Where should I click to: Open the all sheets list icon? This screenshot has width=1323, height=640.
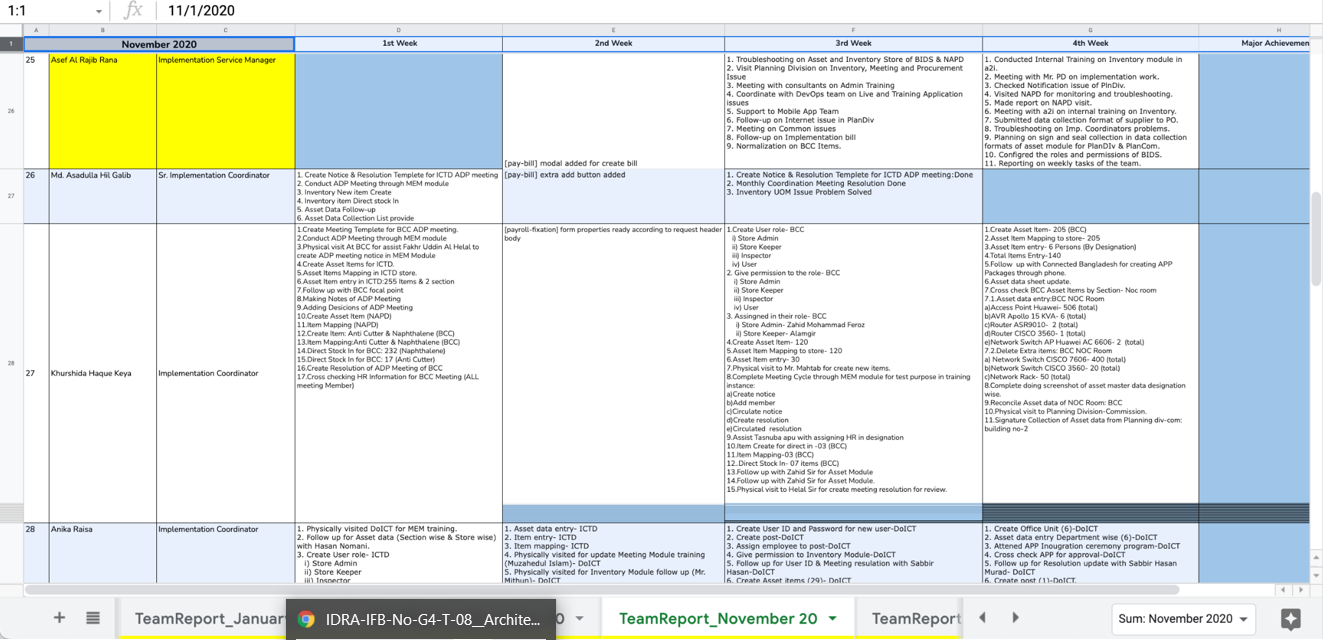click(x=93, y=618)
